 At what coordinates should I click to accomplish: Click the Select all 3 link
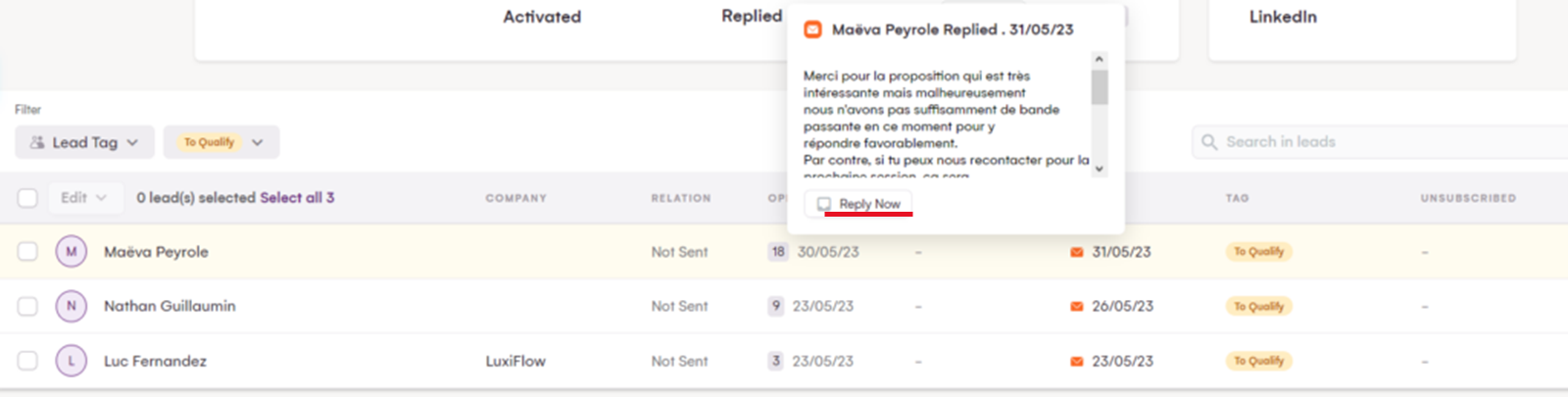(297, 198)
